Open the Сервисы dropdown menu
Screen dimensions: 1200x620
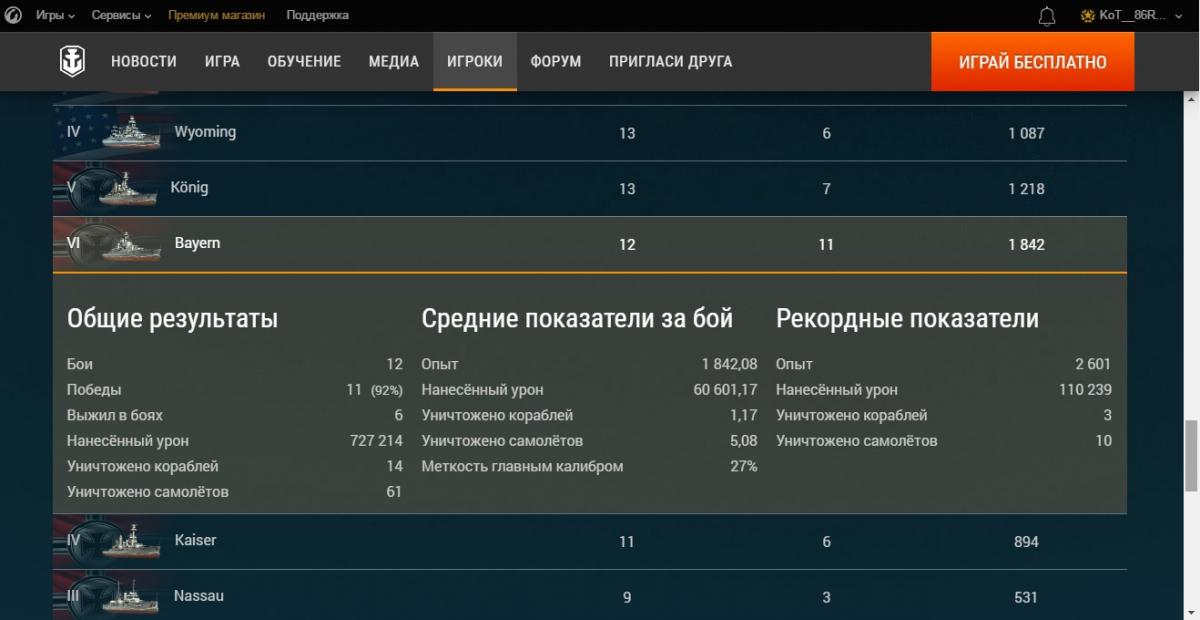coord(121,16)
